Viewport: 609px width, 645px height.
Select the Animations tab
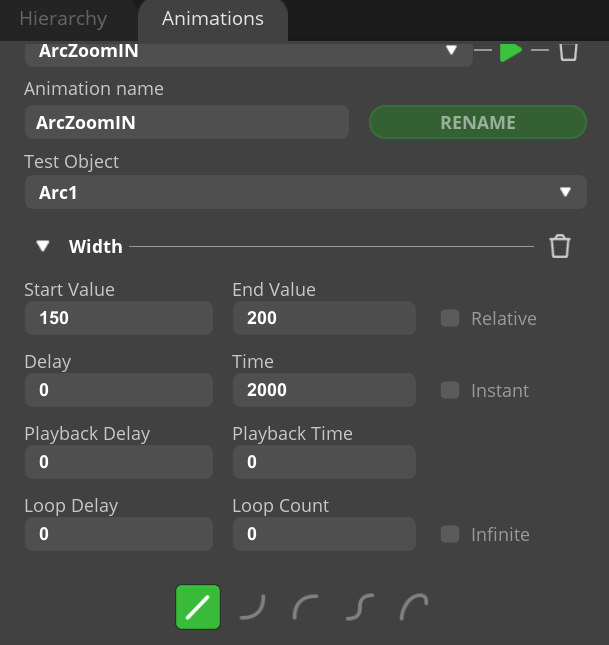(x=213, y=19)
